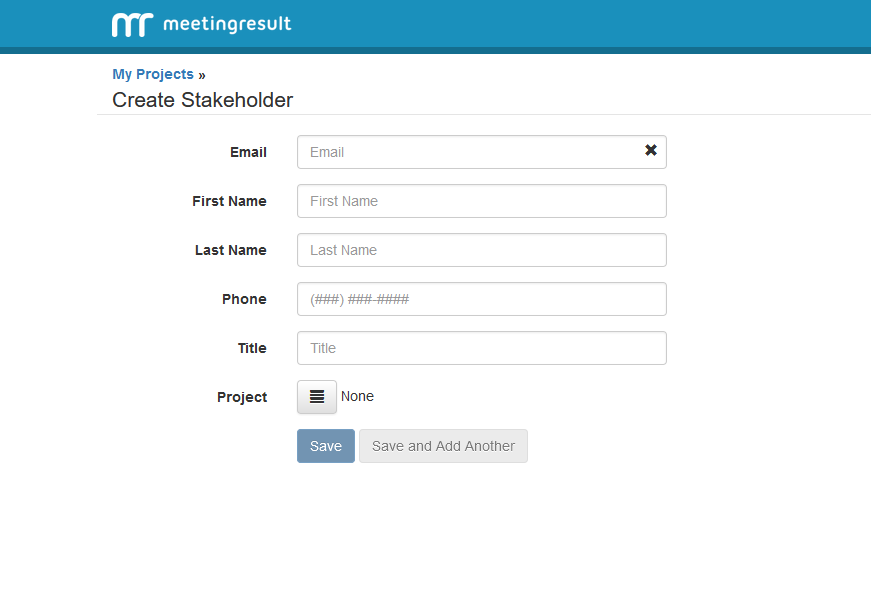
Task: Clear the Email field with the X icon
Action: tap(651, 151)
